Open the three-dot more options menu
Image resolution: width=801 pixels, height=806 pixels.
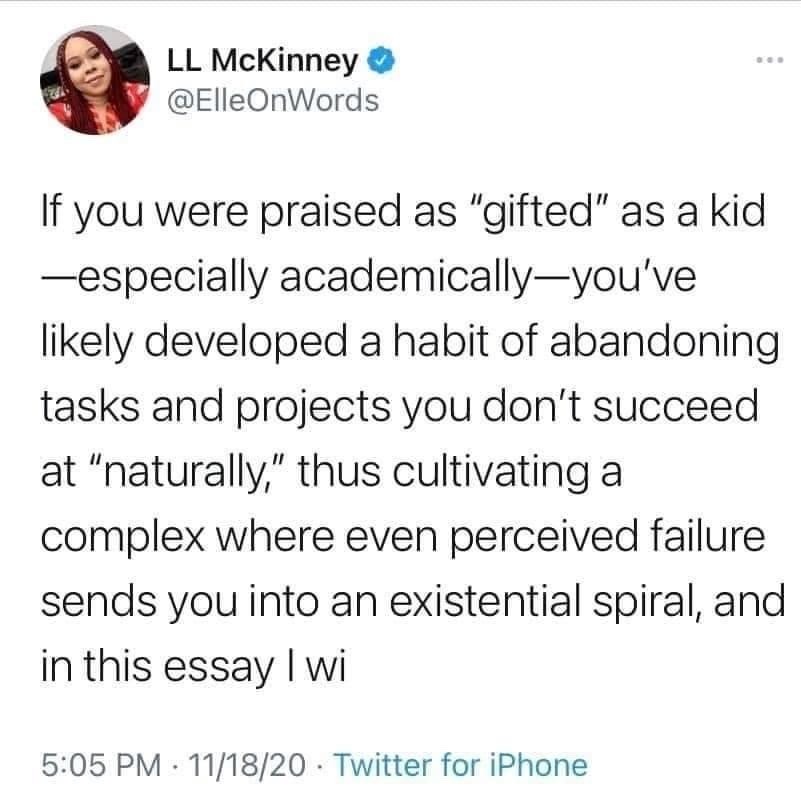(770, 61)
